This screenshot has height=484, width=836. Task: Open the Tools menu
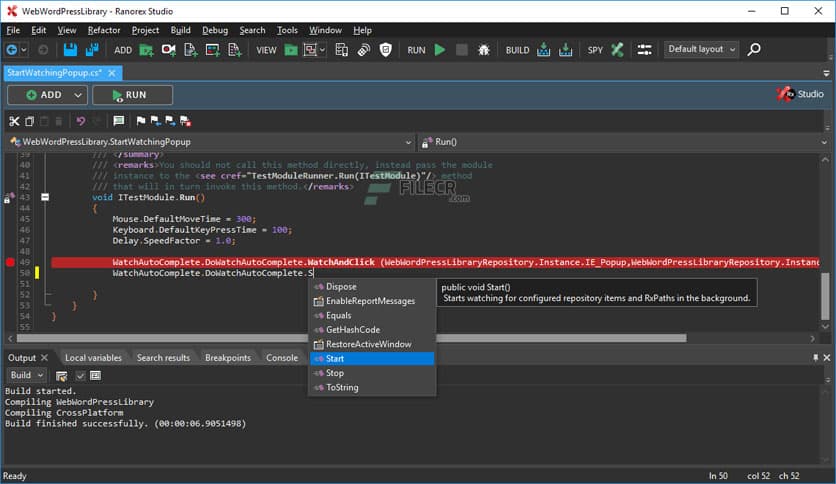point(287,30)
